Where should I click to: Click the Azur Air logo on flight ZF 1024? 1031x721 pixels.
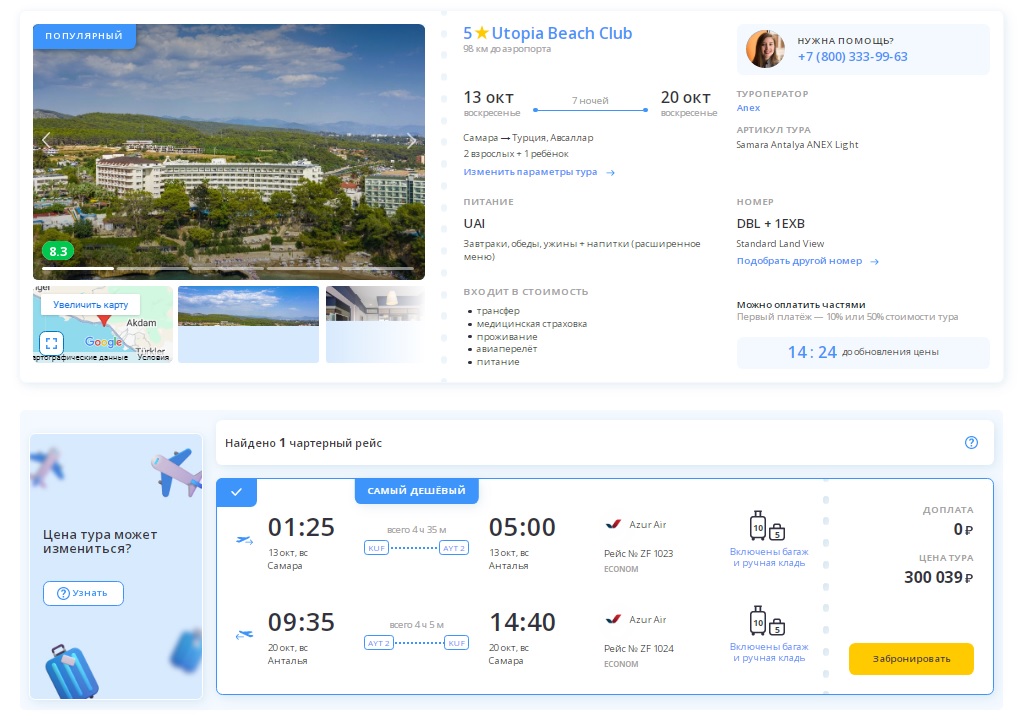point(613,619)
